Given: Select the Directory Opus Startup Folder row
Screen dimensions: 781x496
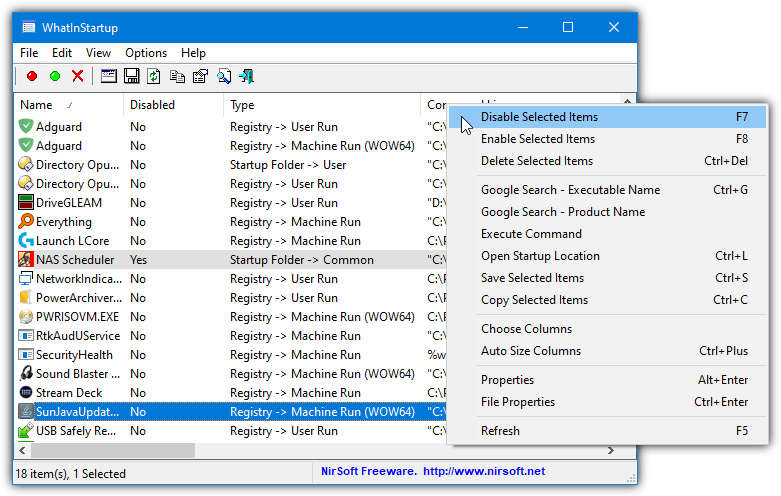Looking at the screenshot, I should coord(231,164).
